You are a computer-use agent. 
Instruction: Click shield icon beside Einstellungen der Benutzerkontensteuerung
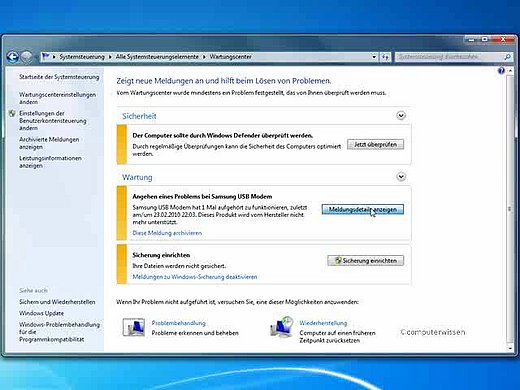(x=12, y=113)
